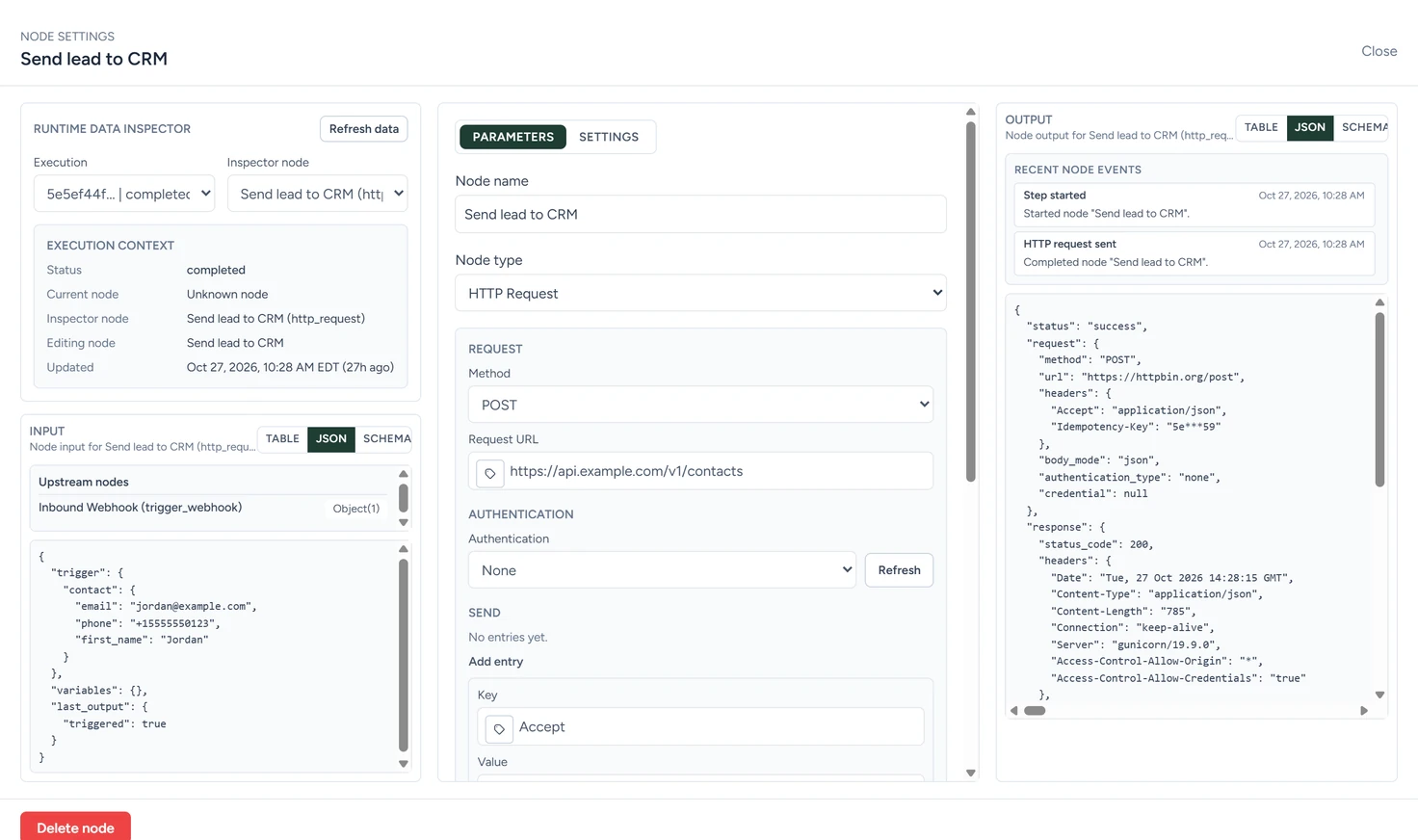The height and width of the screenshot is (840, 1418).
Task: Close the node settings panel
Action: [1379, 51]
